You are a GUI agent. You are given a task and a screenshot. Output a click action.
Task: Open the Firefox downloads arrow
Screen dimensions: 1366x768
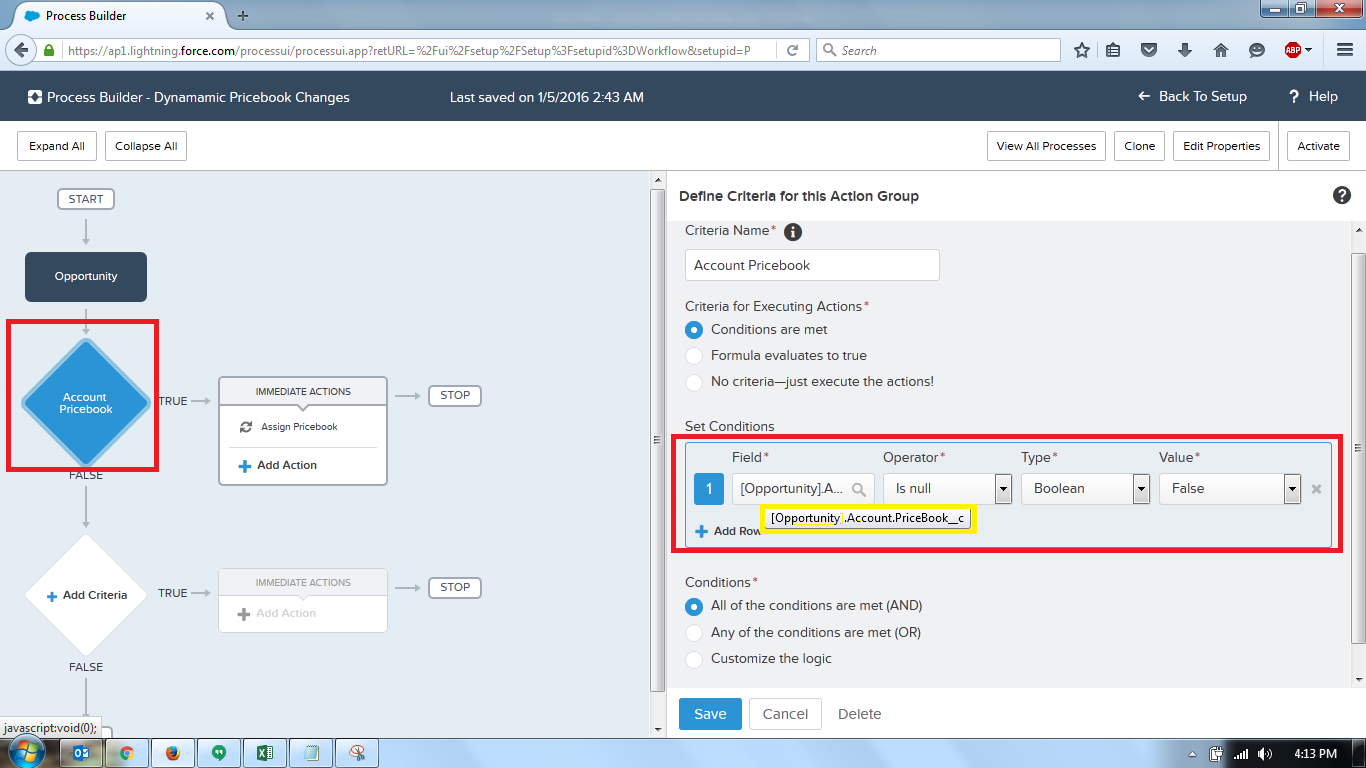click(1185, 50)
